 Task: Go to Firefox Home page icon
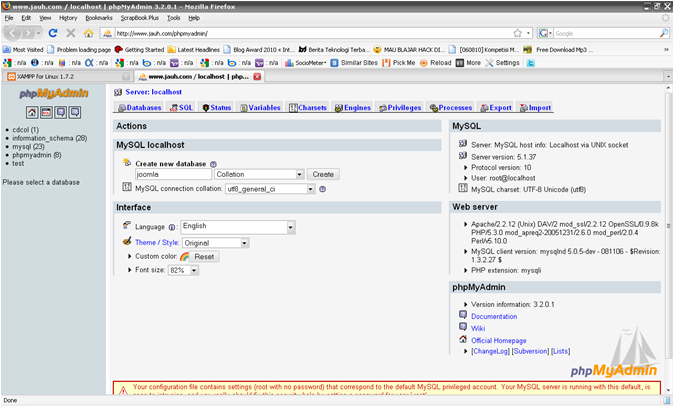[x=88, y=33]
